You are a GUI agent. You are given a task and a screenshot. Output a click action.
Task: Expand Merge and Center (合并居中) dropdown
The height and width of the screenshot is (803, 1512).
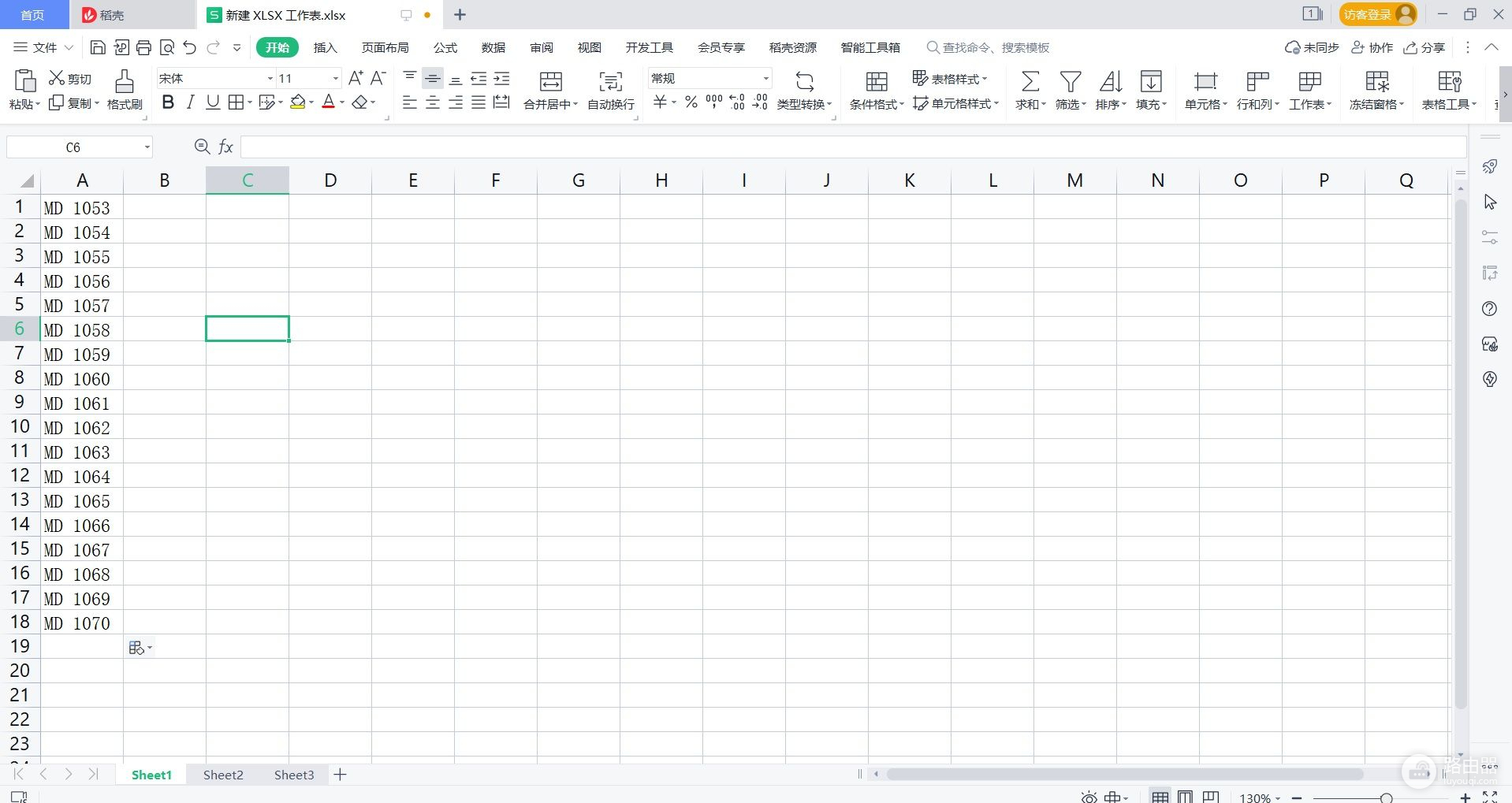pos(575,104)
